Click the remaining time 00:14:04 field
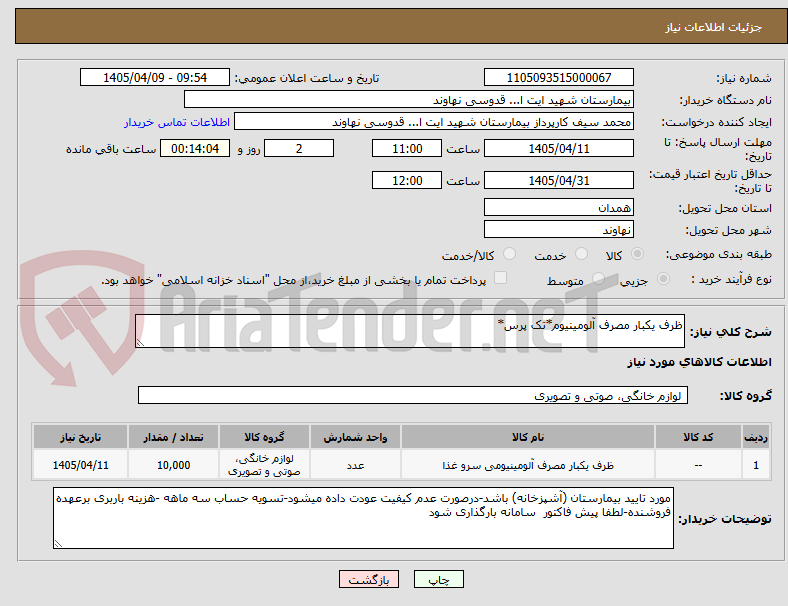 195,149
